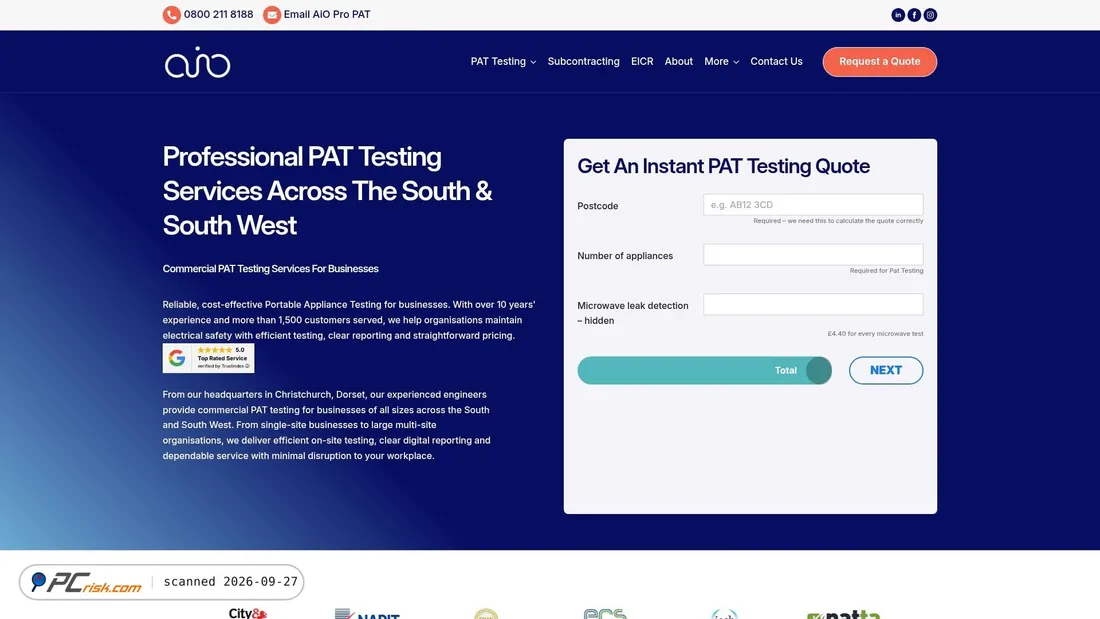Call 0800 211 8188 phone link
Viewport: 1100px width, 619px height.
coord(218,15)
